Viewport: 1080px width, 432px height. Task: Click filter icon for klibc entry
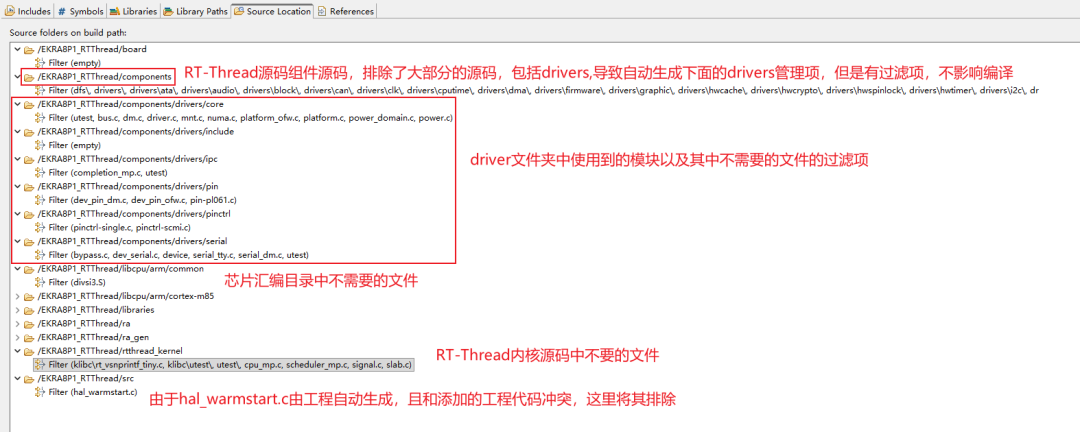click(x=40, y=364)
